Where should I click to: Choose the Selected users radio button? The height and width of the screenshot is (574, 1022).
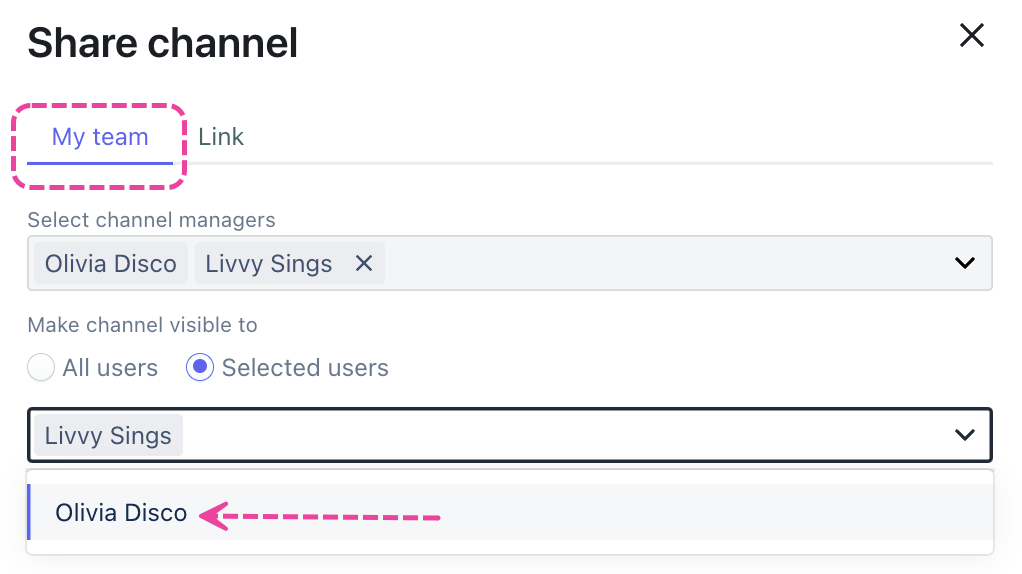coord(200,368)
